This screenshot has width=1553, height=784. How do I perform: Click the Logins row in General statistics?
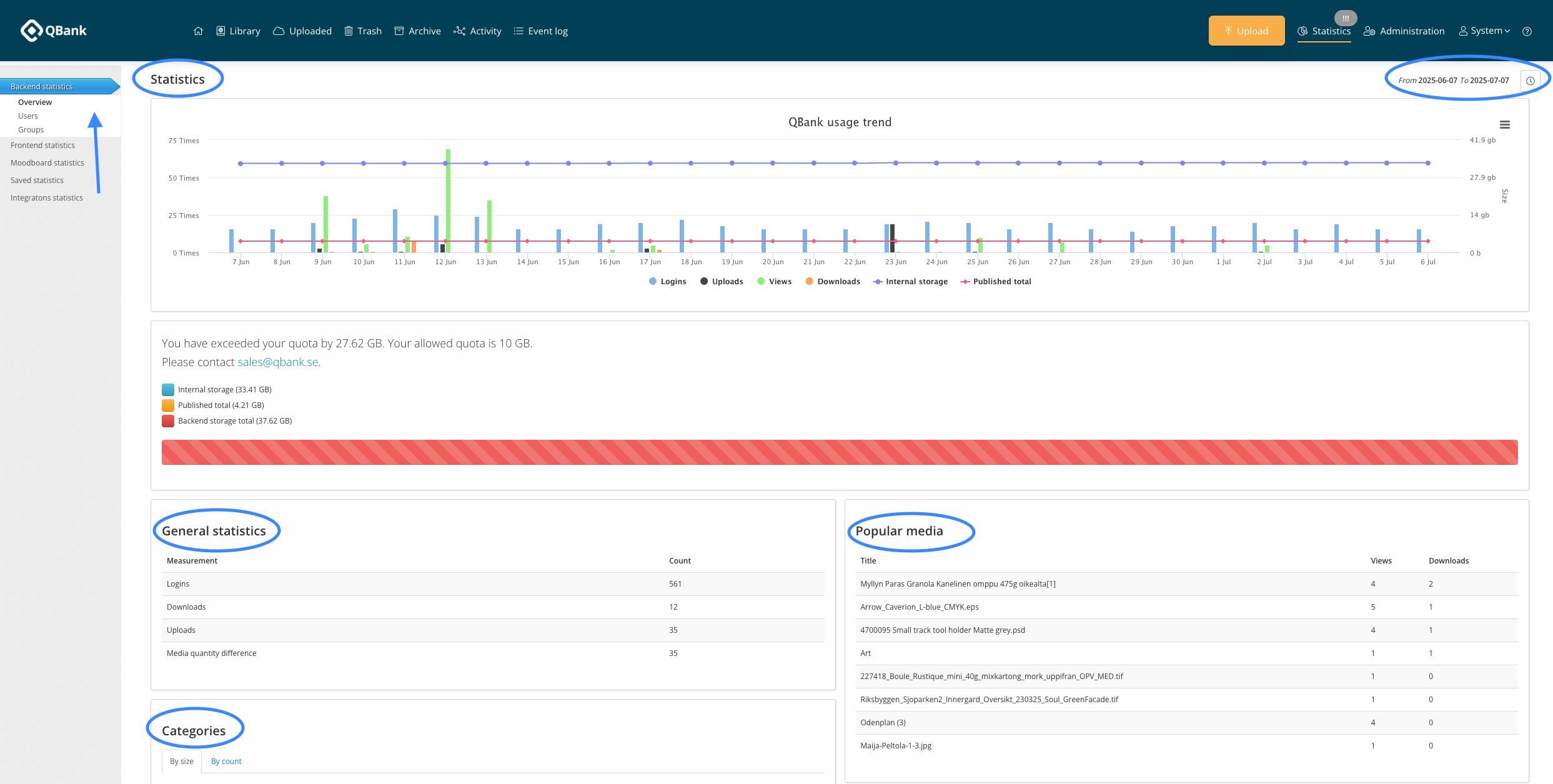[493, 584]
